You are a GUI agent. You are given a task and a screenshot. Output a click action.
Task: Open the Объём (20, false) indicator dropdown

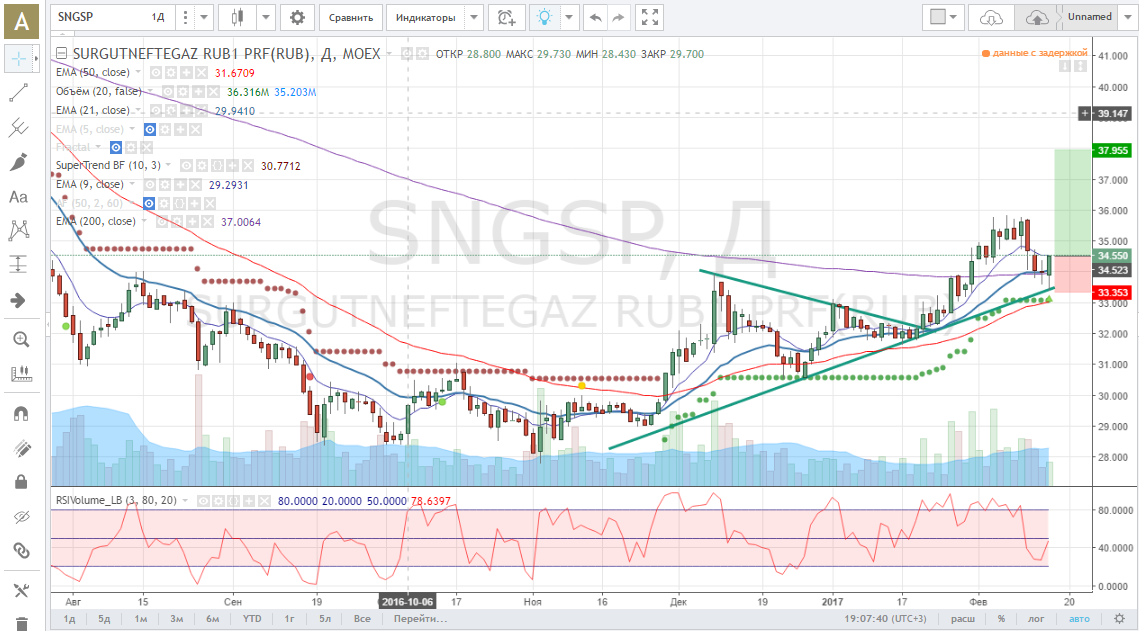tap(151, 91)
